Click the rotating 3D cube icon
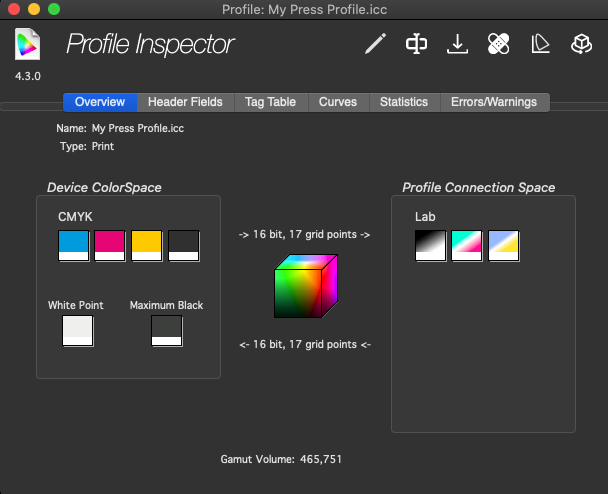 (581, 44)
